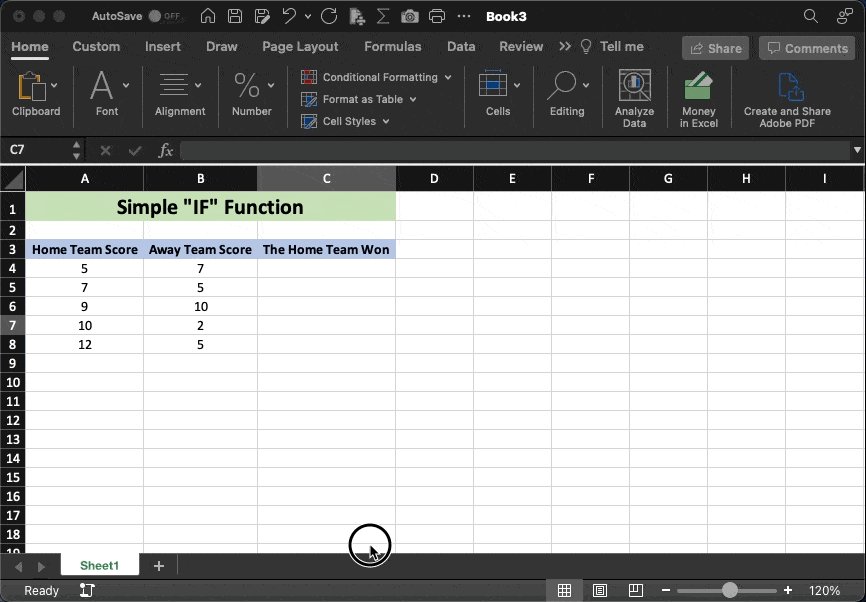Open the Data ribbon tab
The image size is (866, 602).
pos(461,47)
